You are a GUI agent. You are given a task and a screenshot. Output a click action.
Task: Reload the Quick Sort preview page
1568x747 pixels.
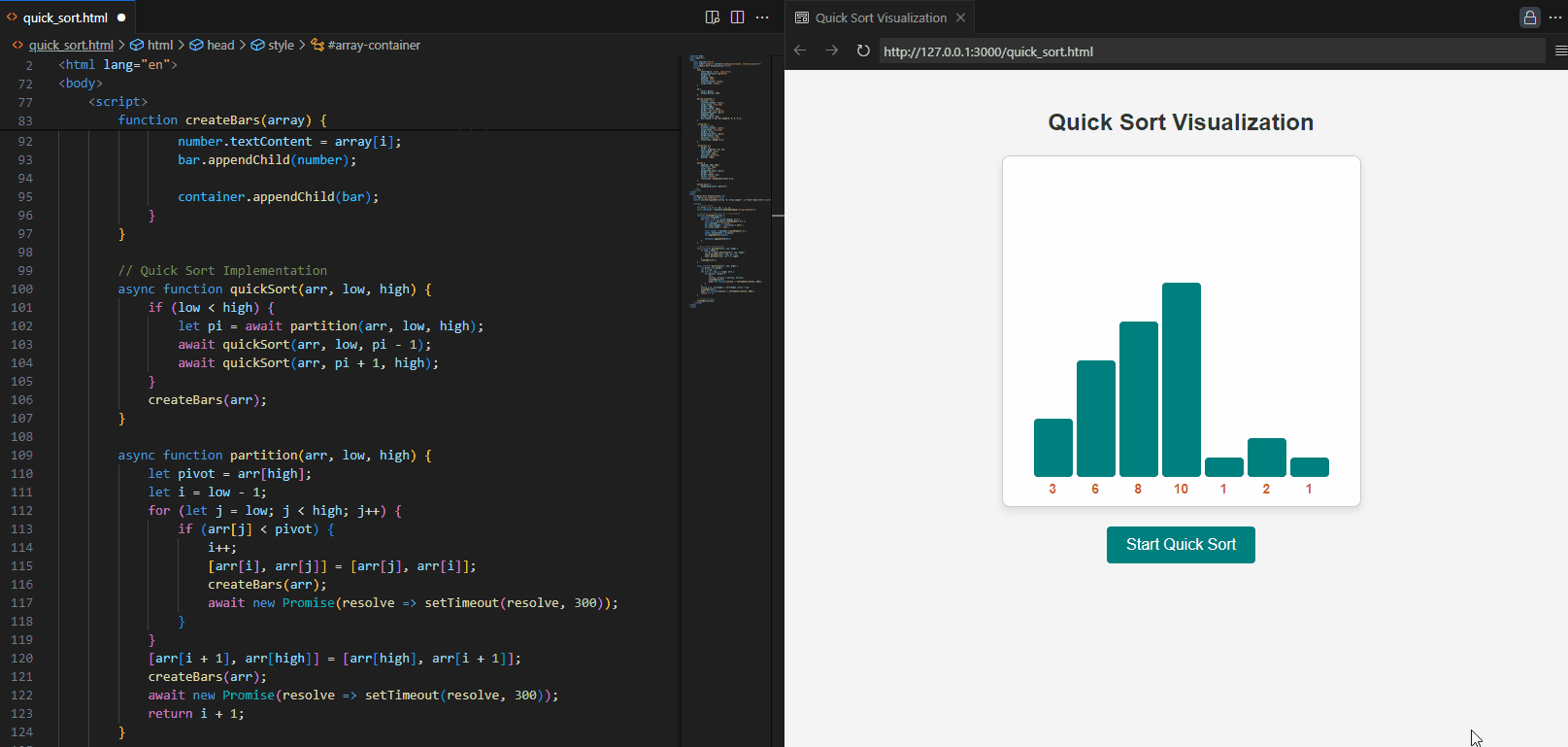coord(863,51)
